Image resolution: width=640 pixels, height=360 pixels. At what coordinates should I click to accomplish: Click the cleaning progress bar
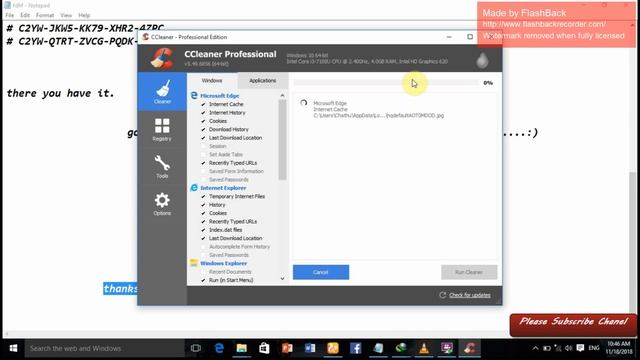(x=386, y=82)
